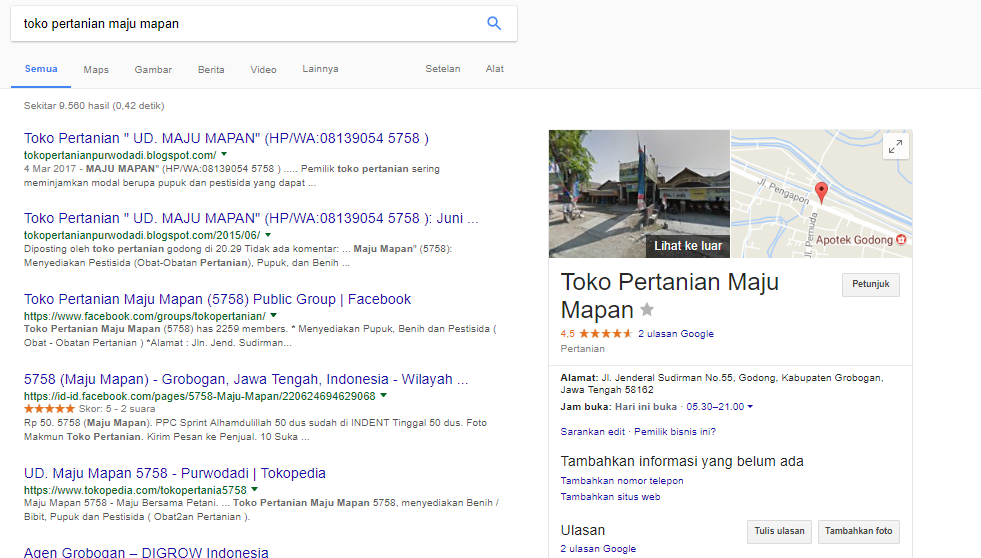
Task: Click the expand map icon
Action: tap(895, 147)
